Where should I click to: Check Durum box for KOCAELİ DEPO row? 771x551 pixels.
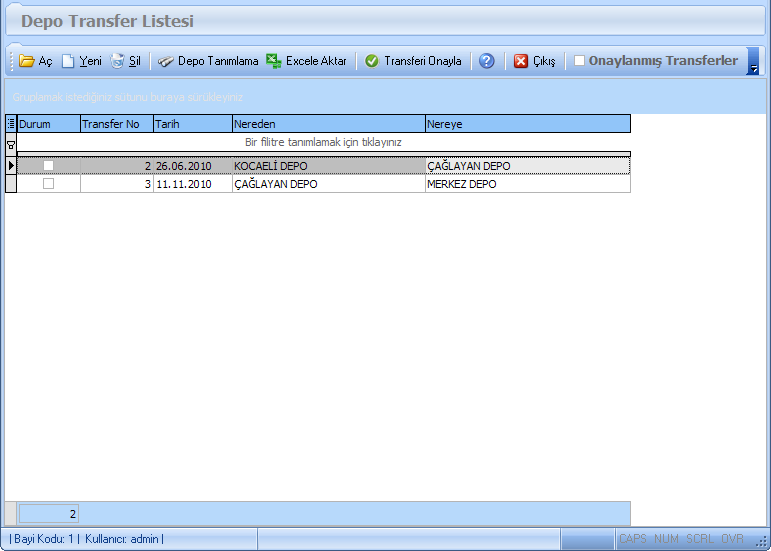[x=48, y=165]
